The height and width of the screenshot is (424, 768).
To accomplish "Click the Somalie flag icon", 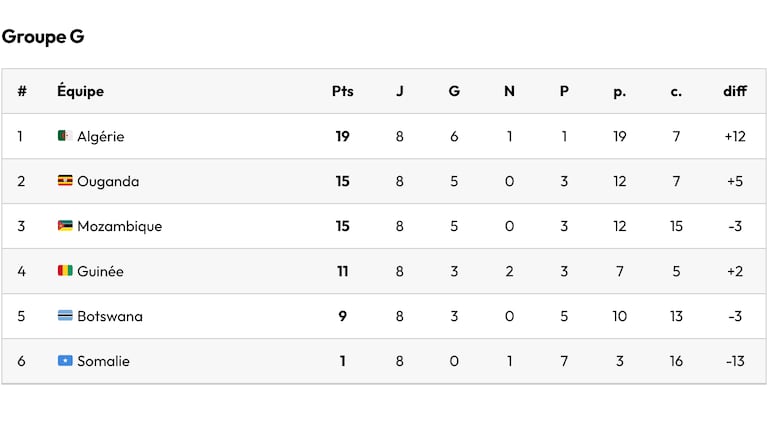I will [65, 361].
